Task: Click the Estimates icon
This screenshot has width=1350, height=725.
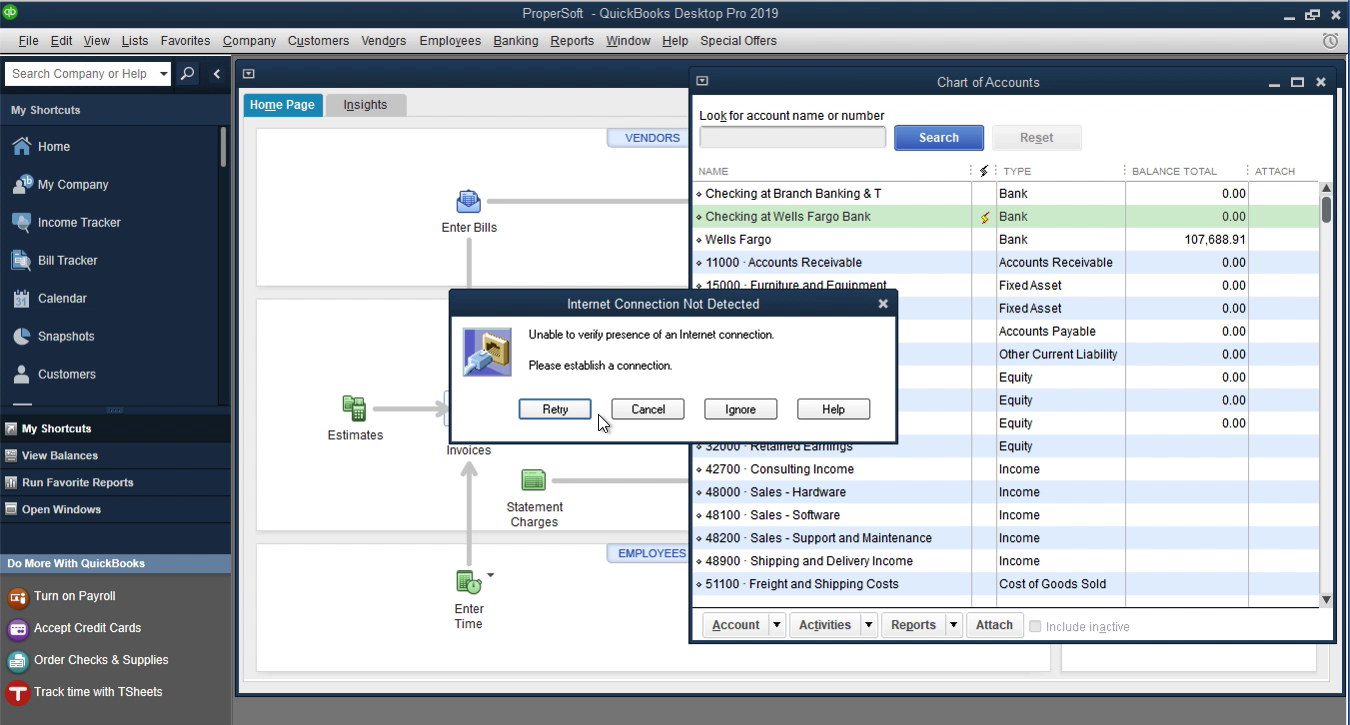Action: [354, 408]
